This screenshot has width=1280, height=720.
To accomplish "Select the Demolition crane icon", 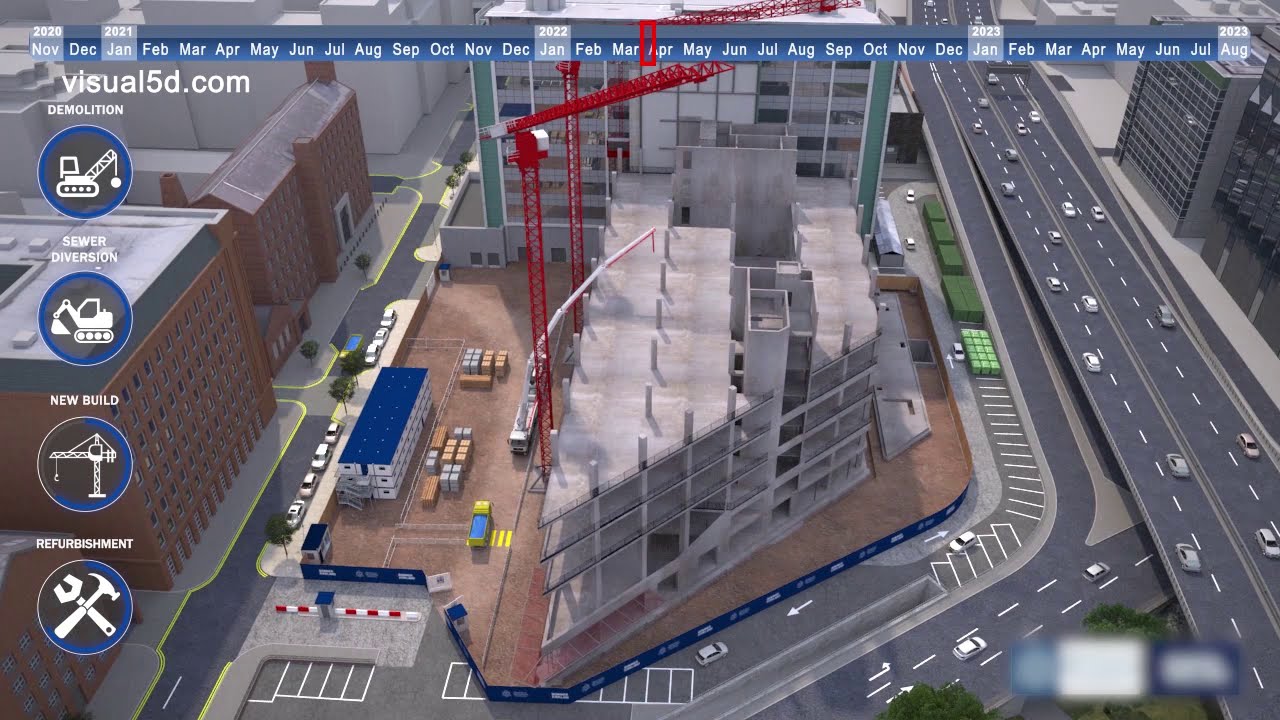I will pyautogui.click(x=85, y=172).
